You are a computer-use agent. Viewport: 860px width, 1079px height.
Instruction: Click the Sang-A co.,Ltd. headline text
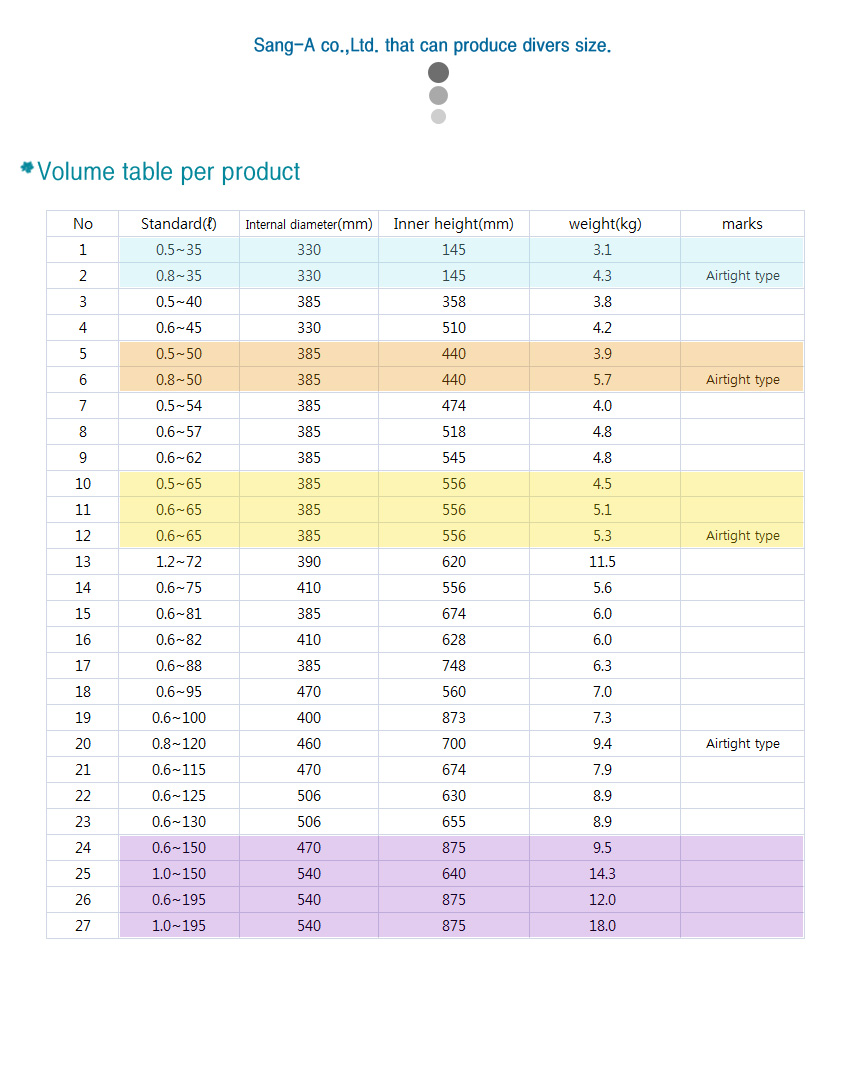click(x=432, y=45)
